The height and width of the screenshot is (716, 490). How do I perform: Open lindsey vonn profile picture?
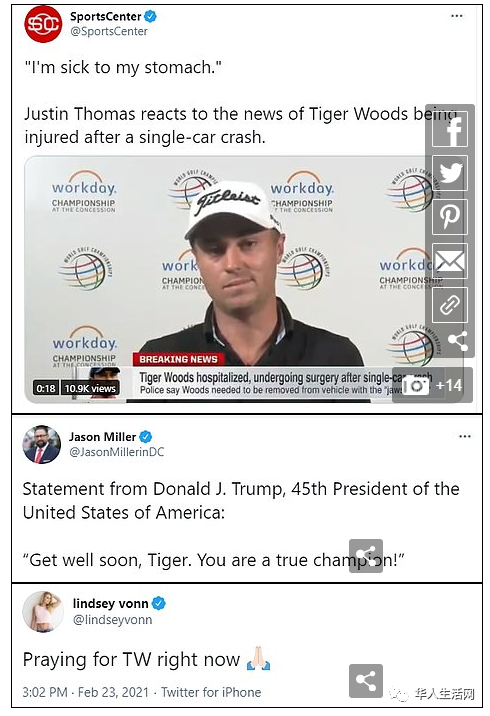coord(42,611)
